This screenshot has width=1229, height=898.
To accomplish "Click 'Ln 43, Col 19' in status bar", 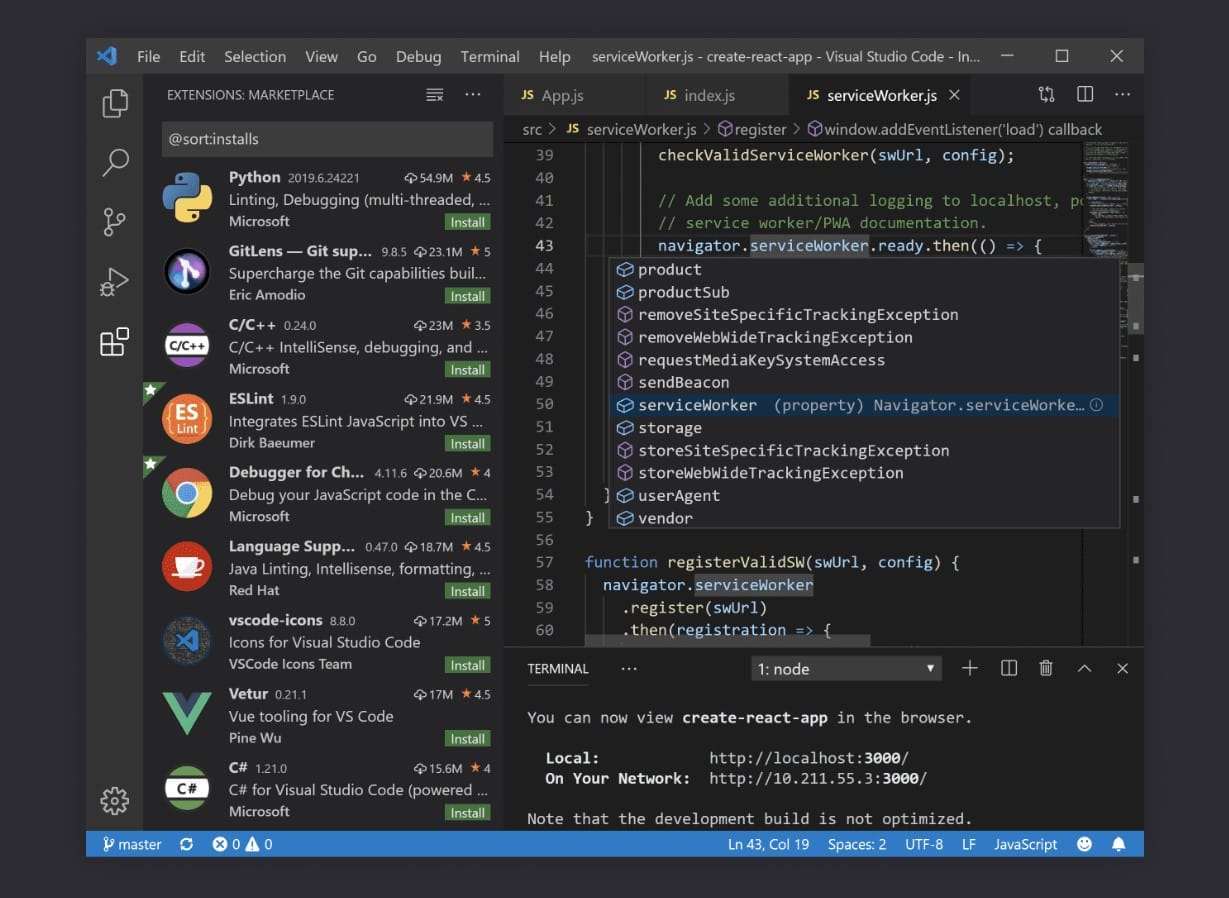I will [768, 844].
